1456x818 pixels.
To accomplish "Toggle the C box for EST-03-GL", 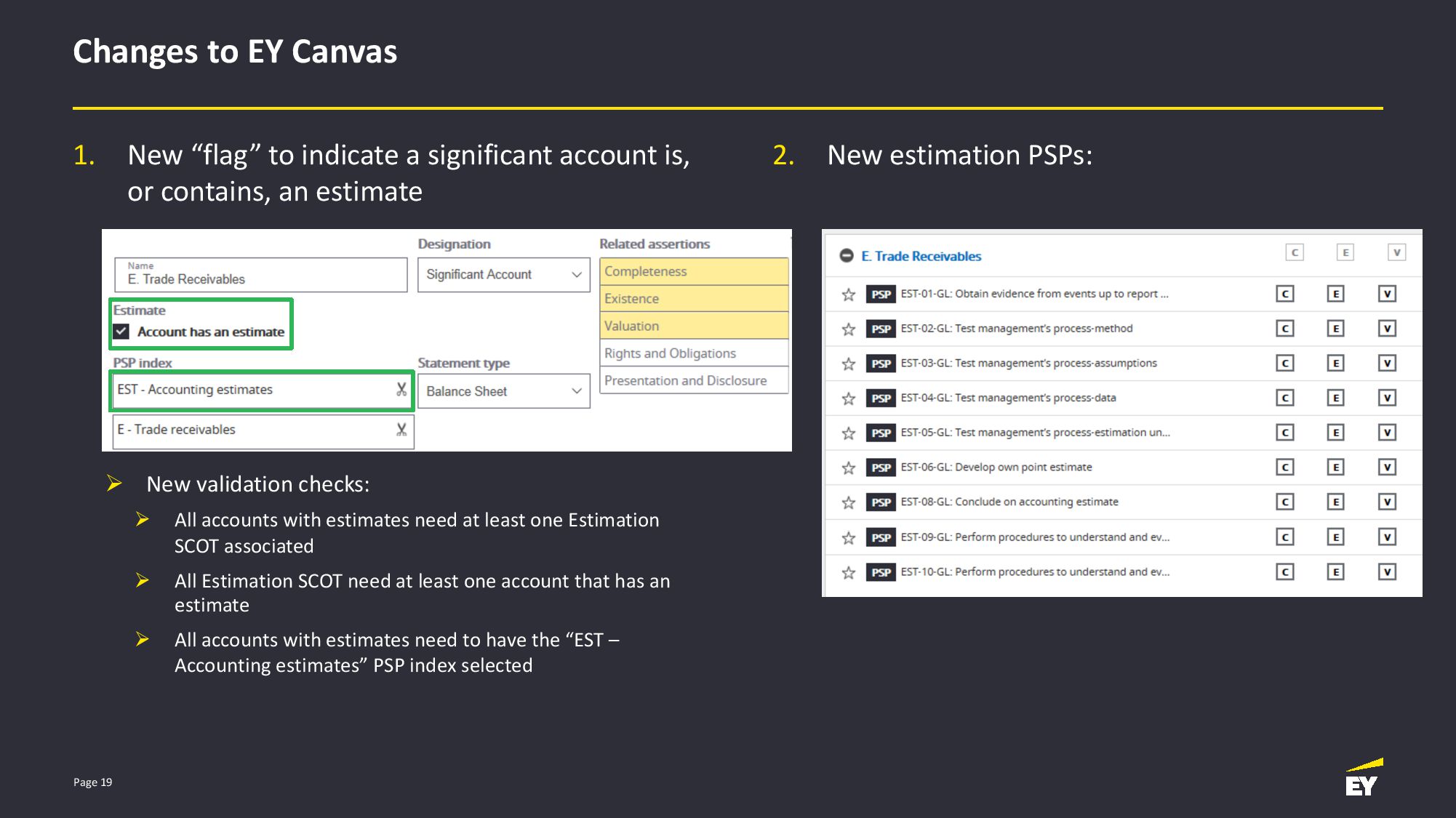I will [x=1285, y=363].
